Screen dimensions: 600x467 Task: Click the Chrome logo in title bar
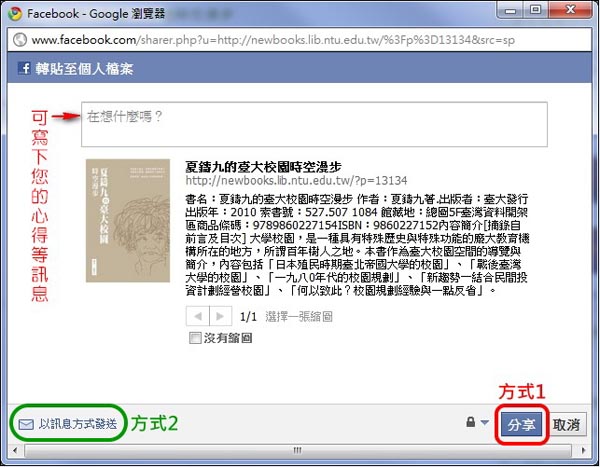click(x=15, y=13)
